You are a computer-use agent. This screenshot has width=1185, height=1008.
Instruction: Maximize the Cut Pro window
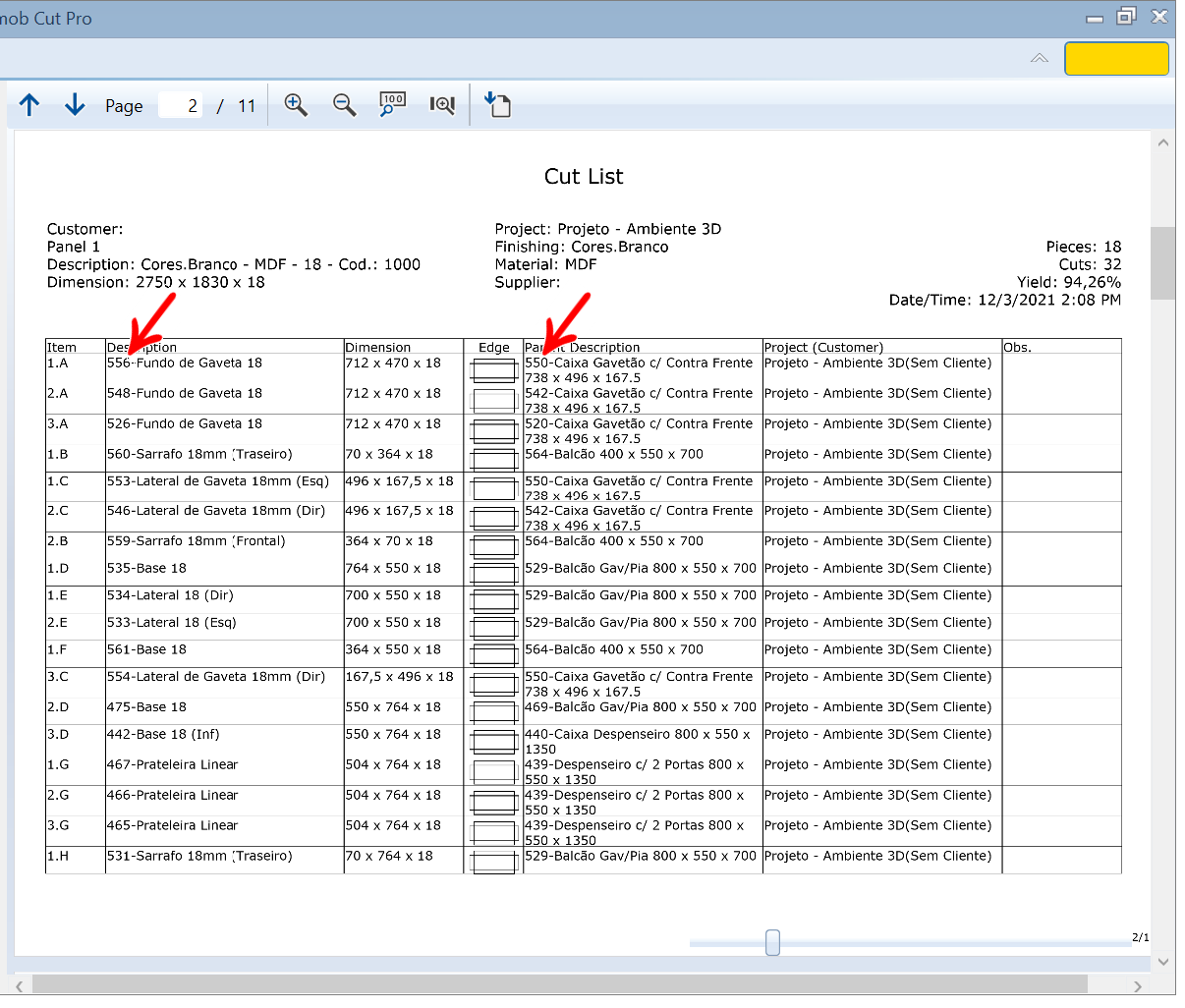point(1127,17)
